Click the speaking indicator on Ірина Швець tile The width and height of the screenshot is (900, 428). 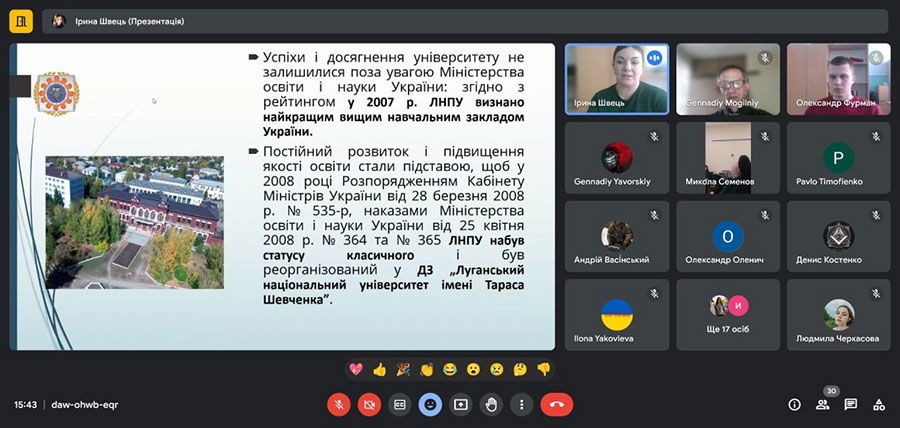654,58
